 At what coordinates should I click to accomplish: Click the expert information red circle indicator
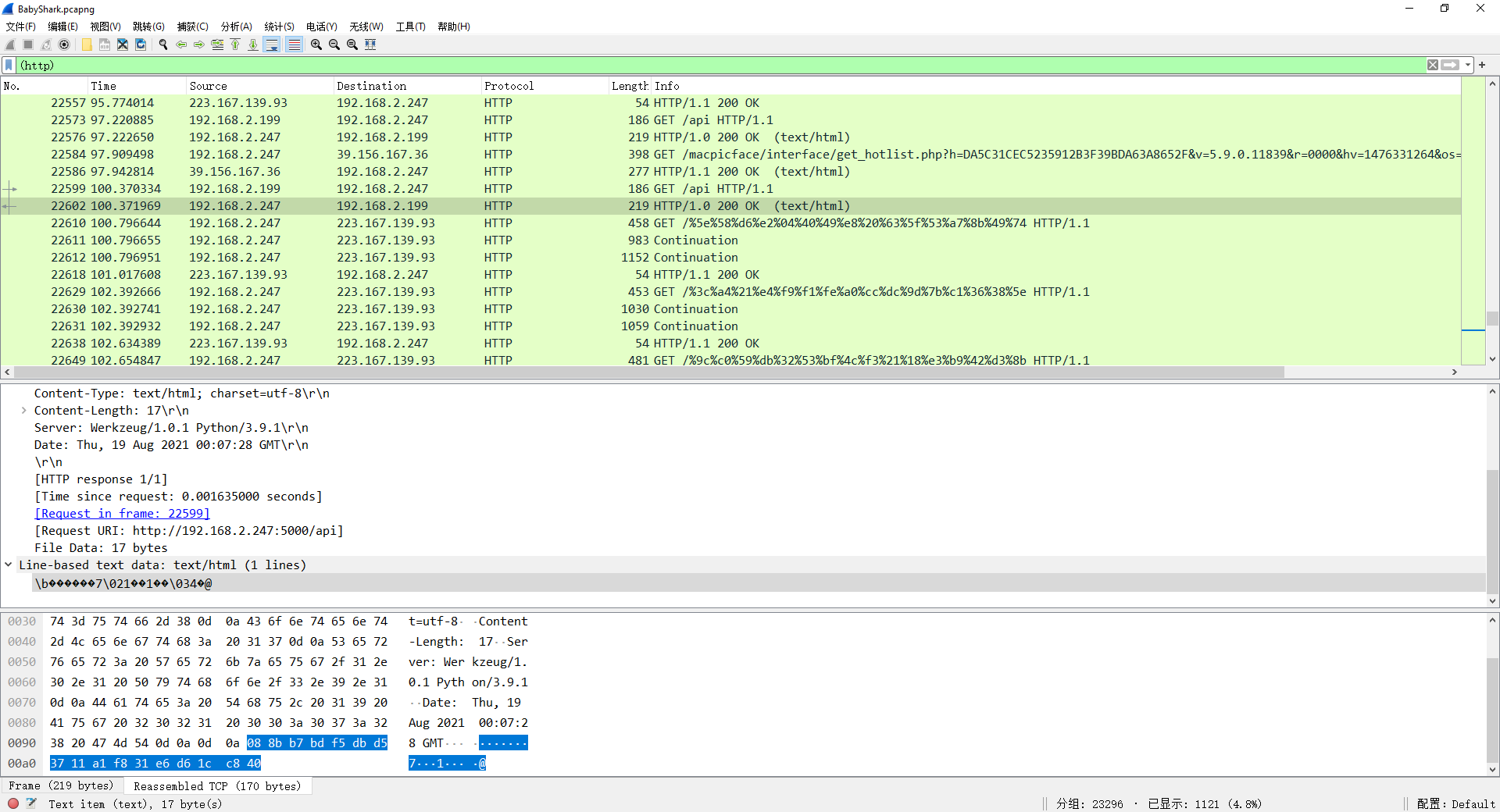[x=13, y=803]
